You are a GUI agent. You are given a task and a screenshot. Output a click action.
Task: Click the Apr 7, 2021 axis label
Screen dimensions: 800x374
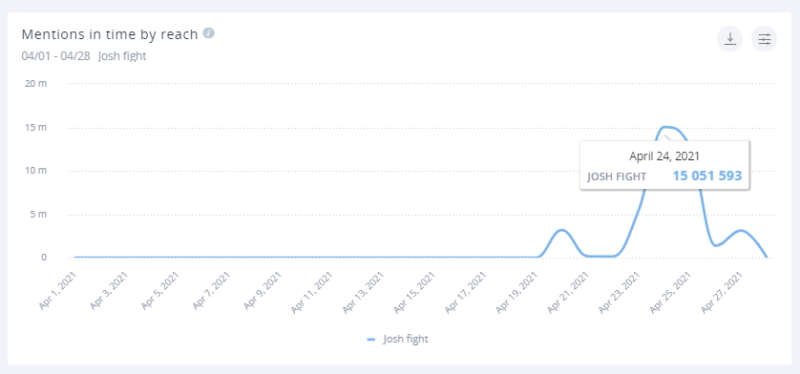pos(213,291)
